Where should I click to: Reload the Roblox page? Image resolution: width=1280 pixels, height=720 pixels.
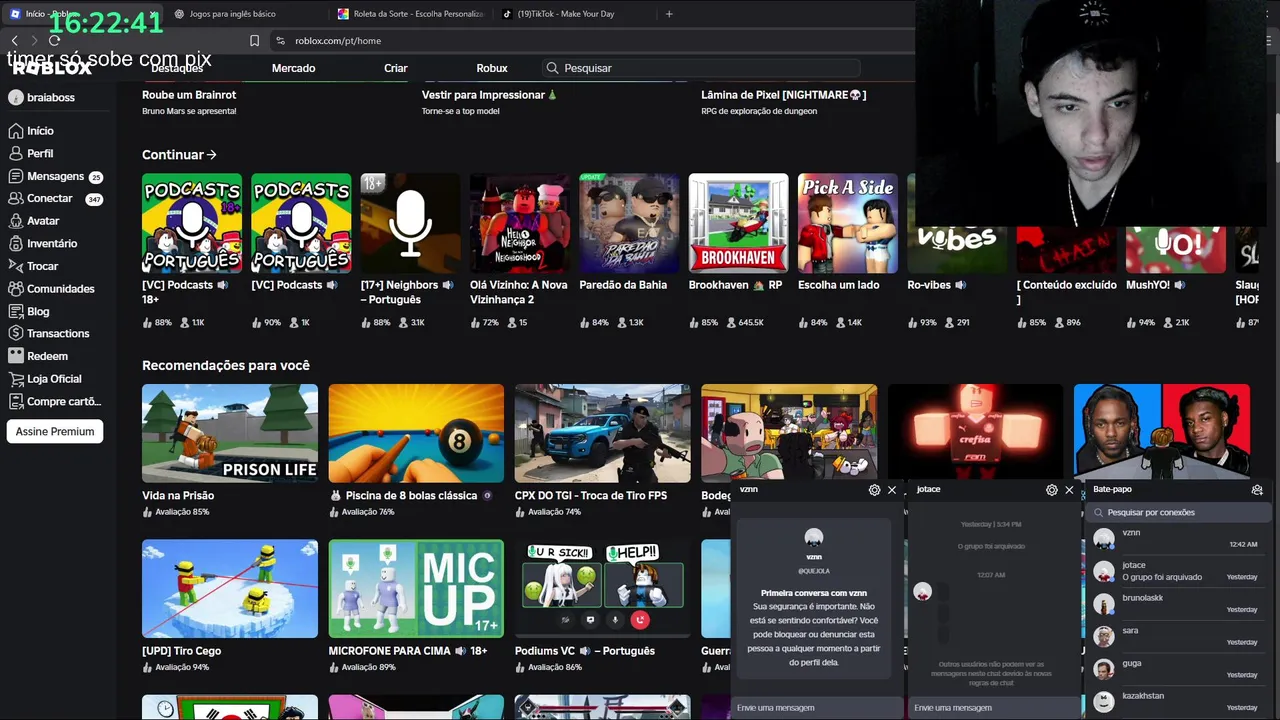pos(54,41)
